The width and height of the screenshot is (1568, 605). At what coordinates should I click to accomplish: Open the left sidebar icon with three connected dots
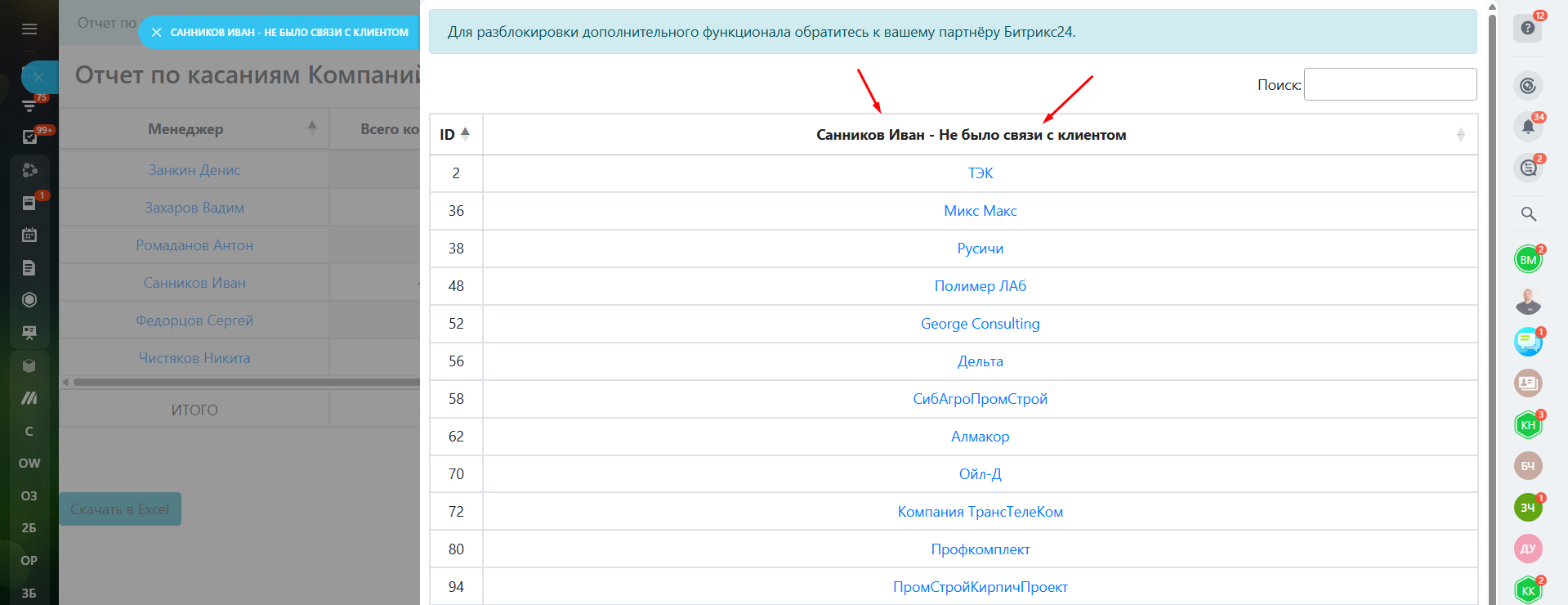(x=29, y=170)
